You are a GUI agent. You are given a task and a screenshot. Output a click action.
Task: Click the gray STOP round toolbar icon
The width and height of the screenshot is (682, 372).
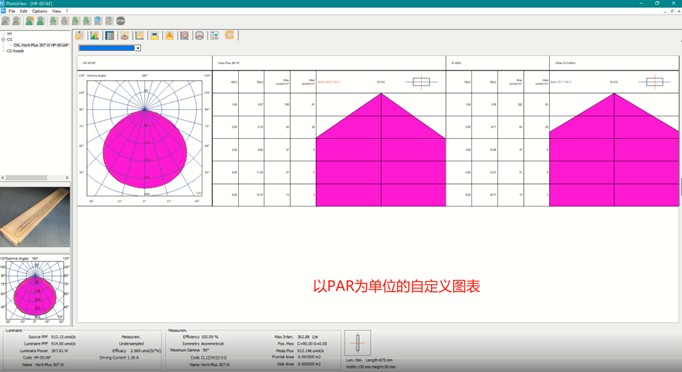[120, 20]
